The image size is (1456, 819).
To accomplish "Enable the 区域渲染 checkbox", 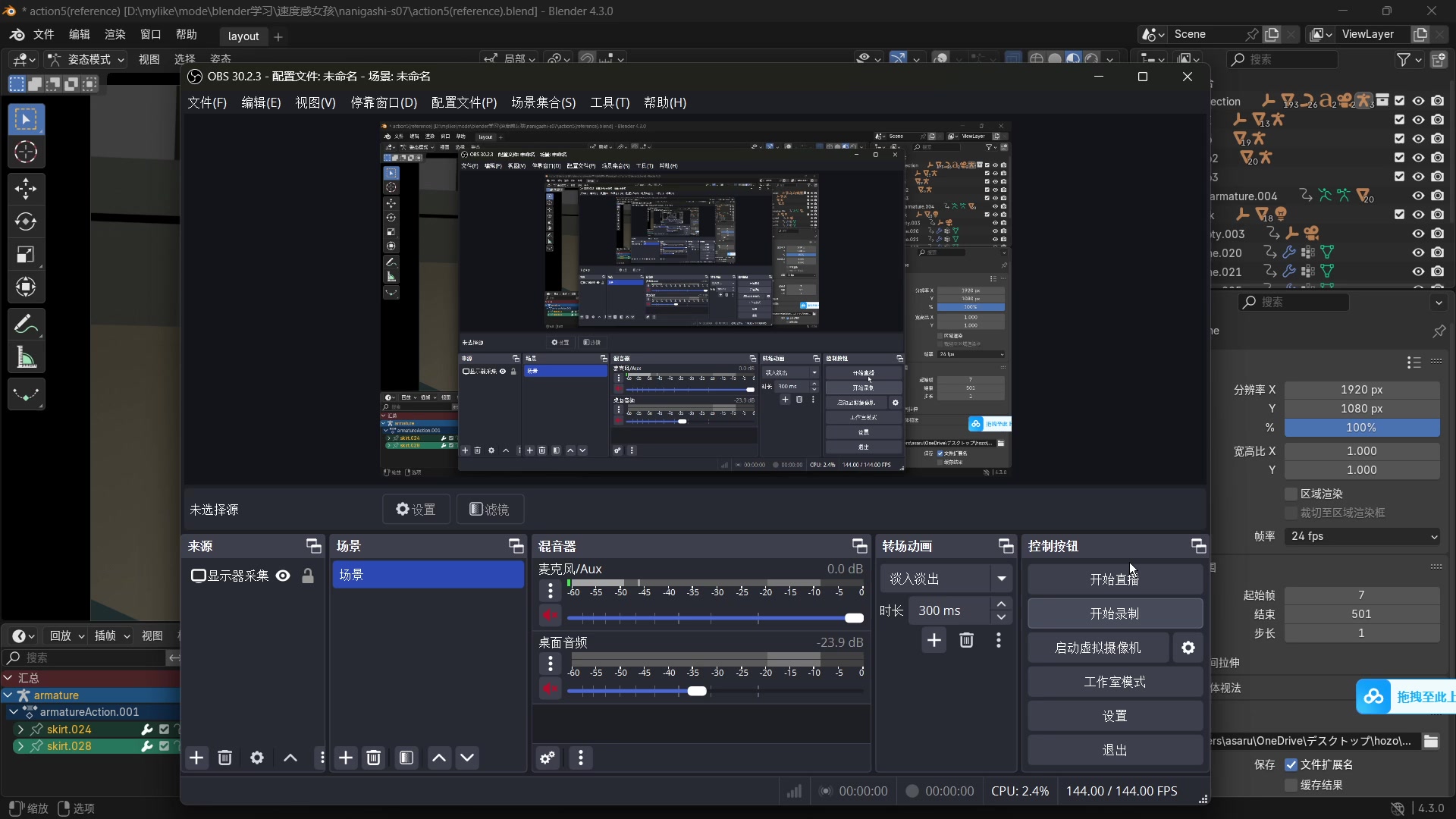I will [1291, 494].
